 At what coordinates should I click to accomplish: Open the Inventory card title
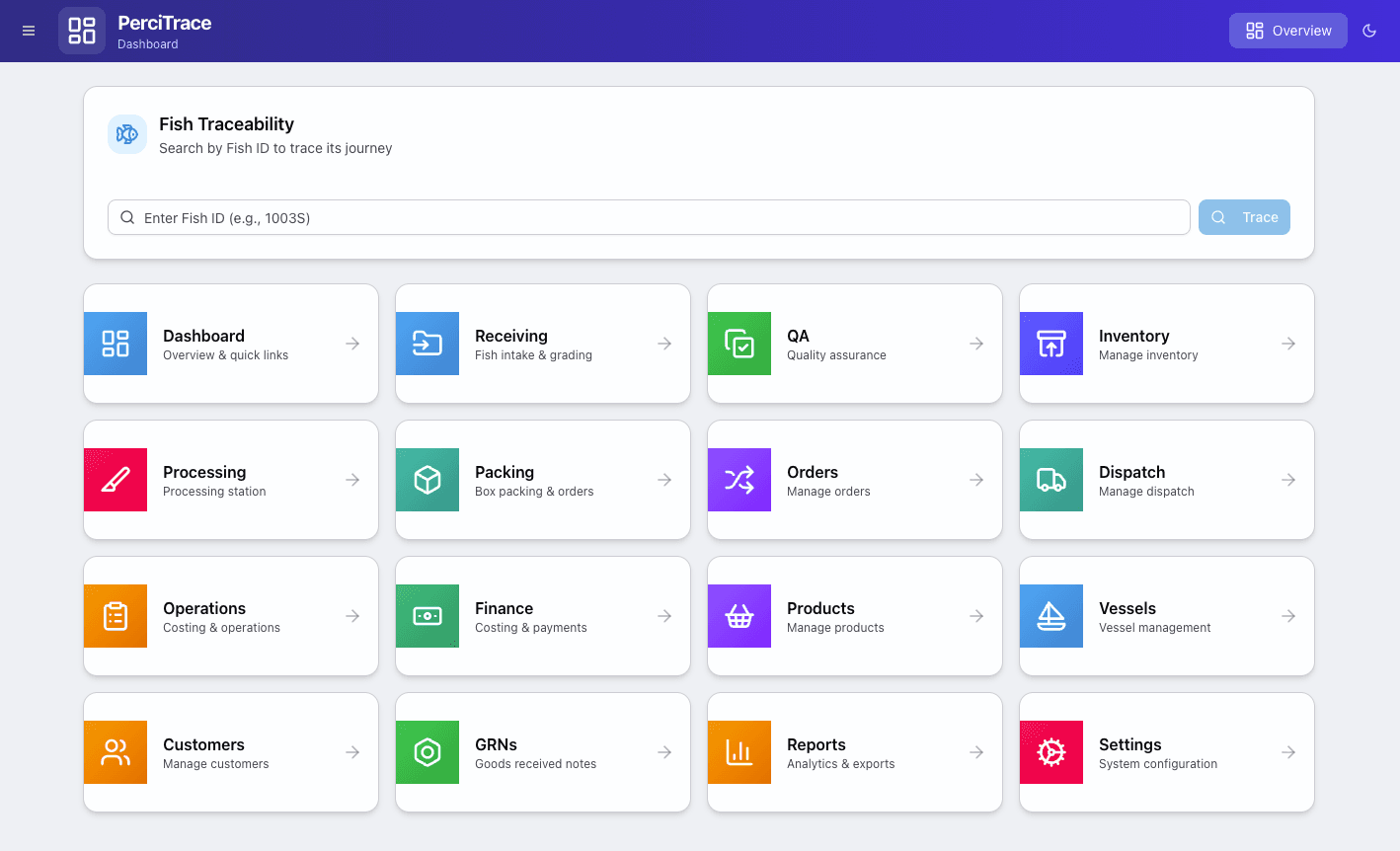point(1133,336)
